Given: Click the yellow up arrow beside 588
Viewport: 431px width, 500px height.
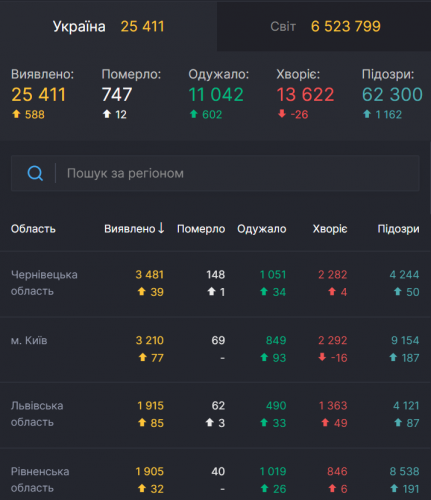Looking at the screenshot, I should (16, 114).
